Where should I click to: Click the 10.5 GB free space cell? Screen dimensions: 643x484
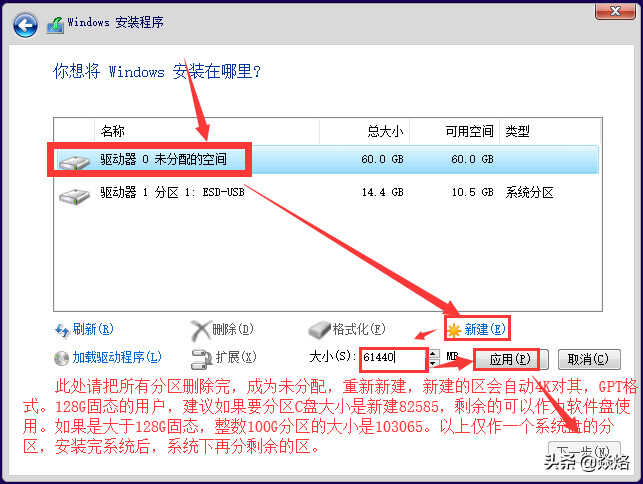pyautogui.click(x=472, y=192)
